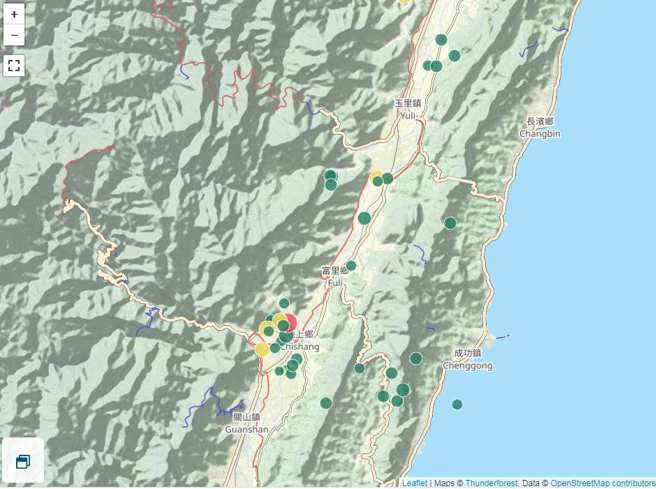656x489 pixels.
Task: Open the map layers control
Action: pos(22,461)
